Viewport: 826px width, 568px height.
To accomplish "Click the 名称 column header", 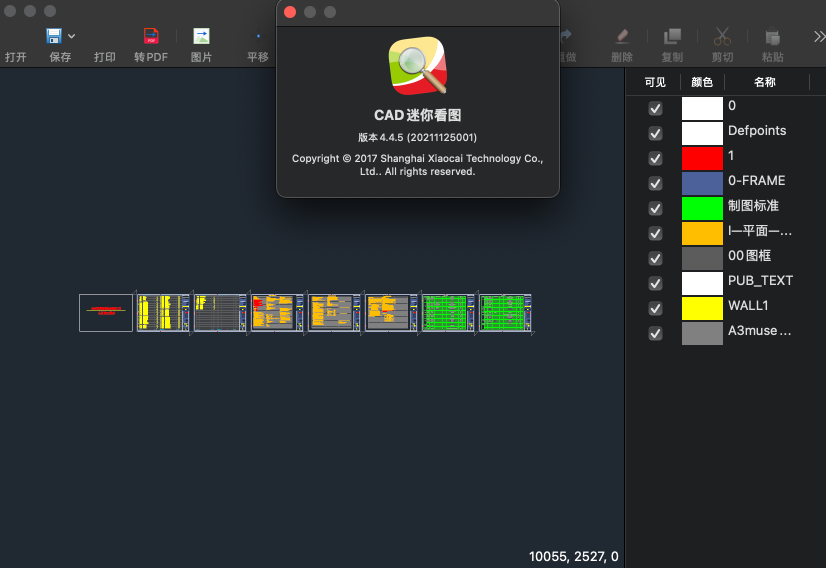I will tap(764, 82).
